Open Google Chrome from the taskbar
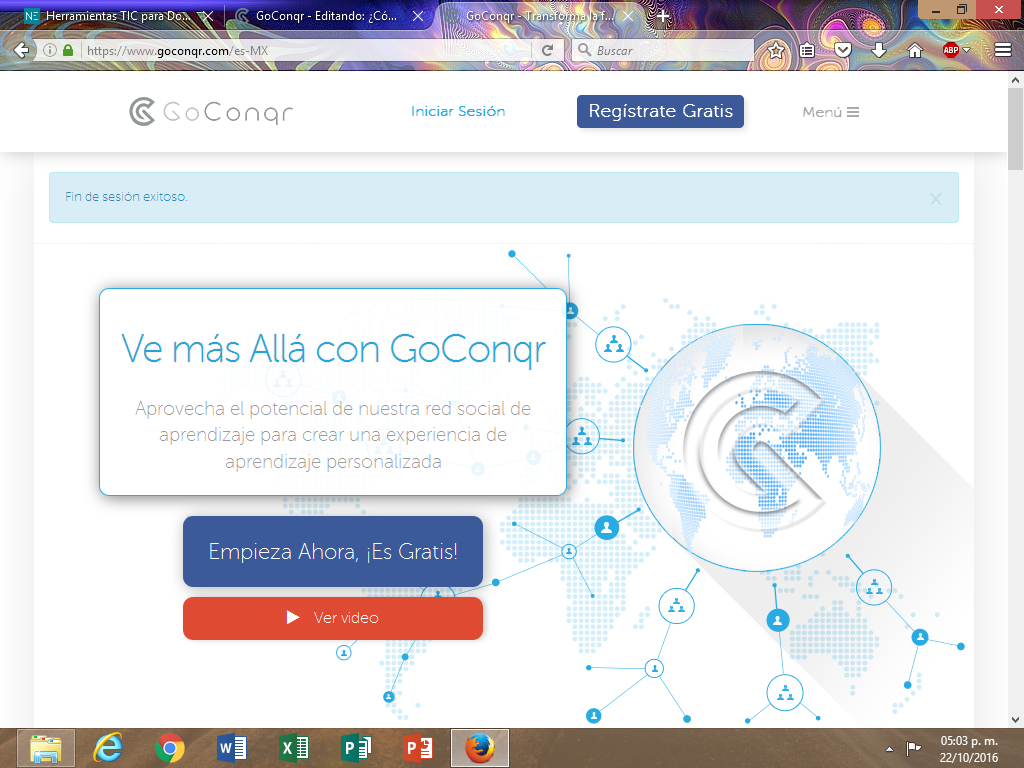The height and width of the screenshot is (768, 1024). [x=170, y=748]
